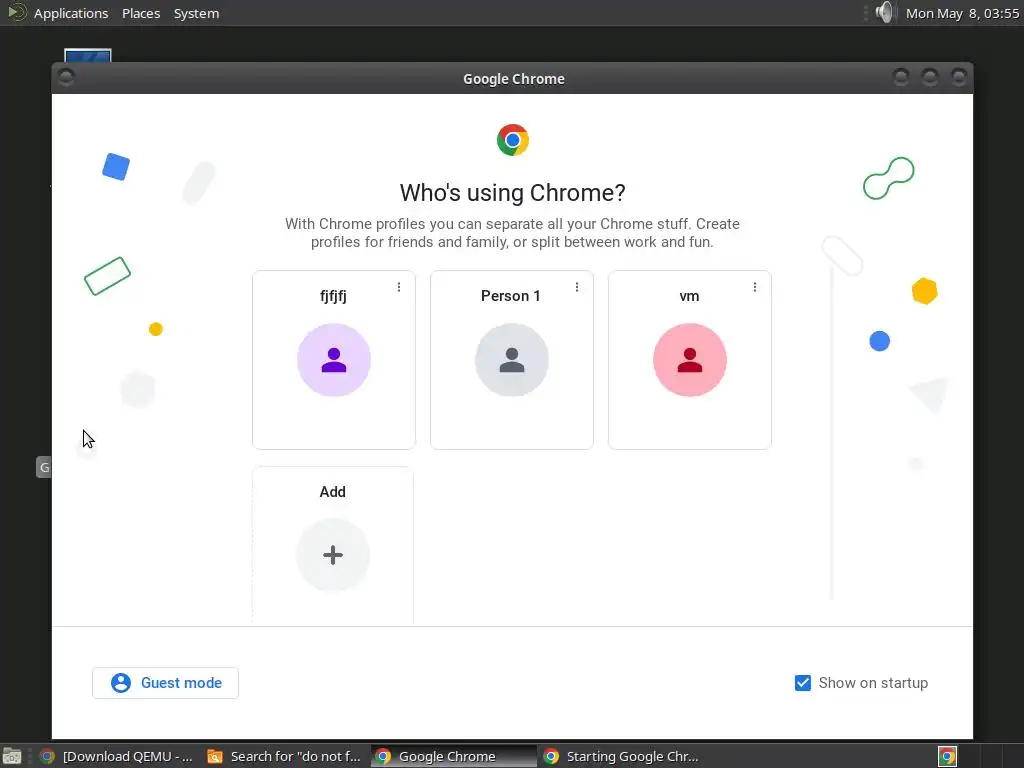1024x768 pixels.
Task: Click the volume speaker icon in panel
Action: pos(884,12)
